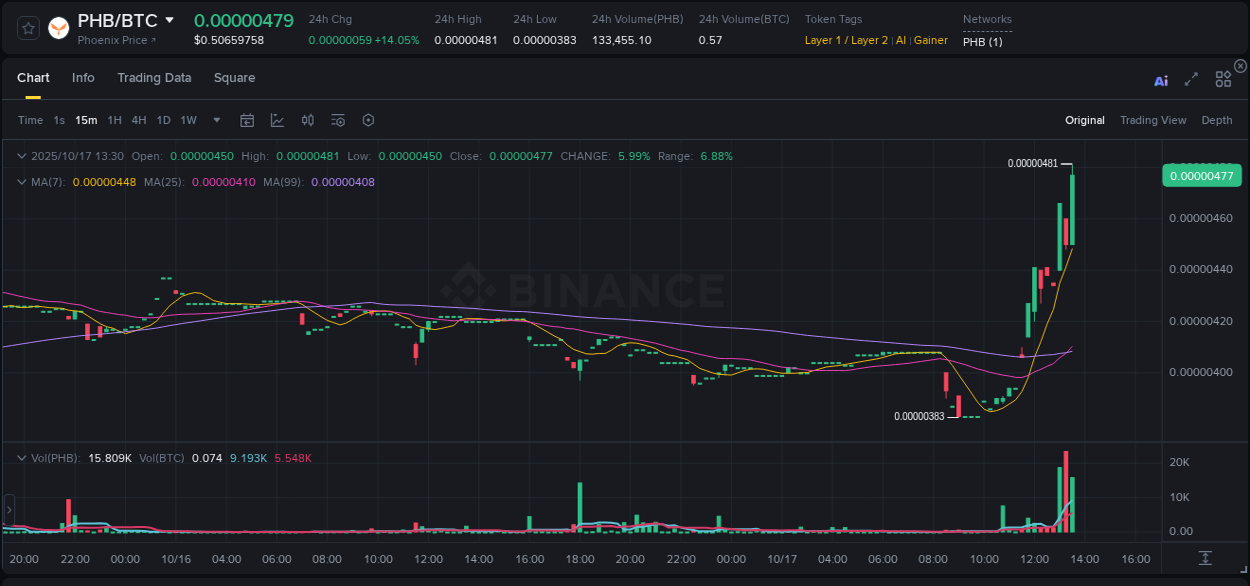The width and height of the screenshot is (1250, 586).
Task: Open the chart settings hexagon icon
Action: pyautogui.click(x=368, y=120)
